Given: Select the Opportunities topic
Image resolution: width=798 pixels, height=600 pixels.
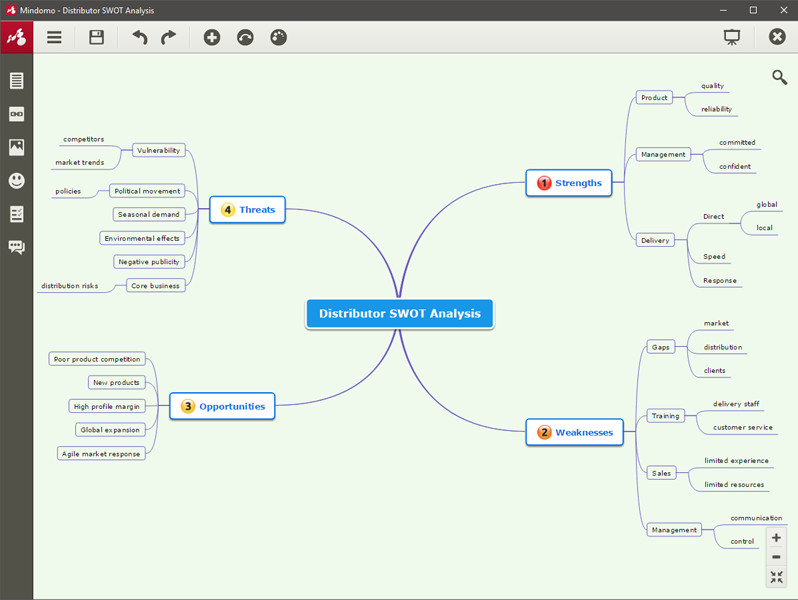Looking at the screenshot, I should (x=222, y=406).
